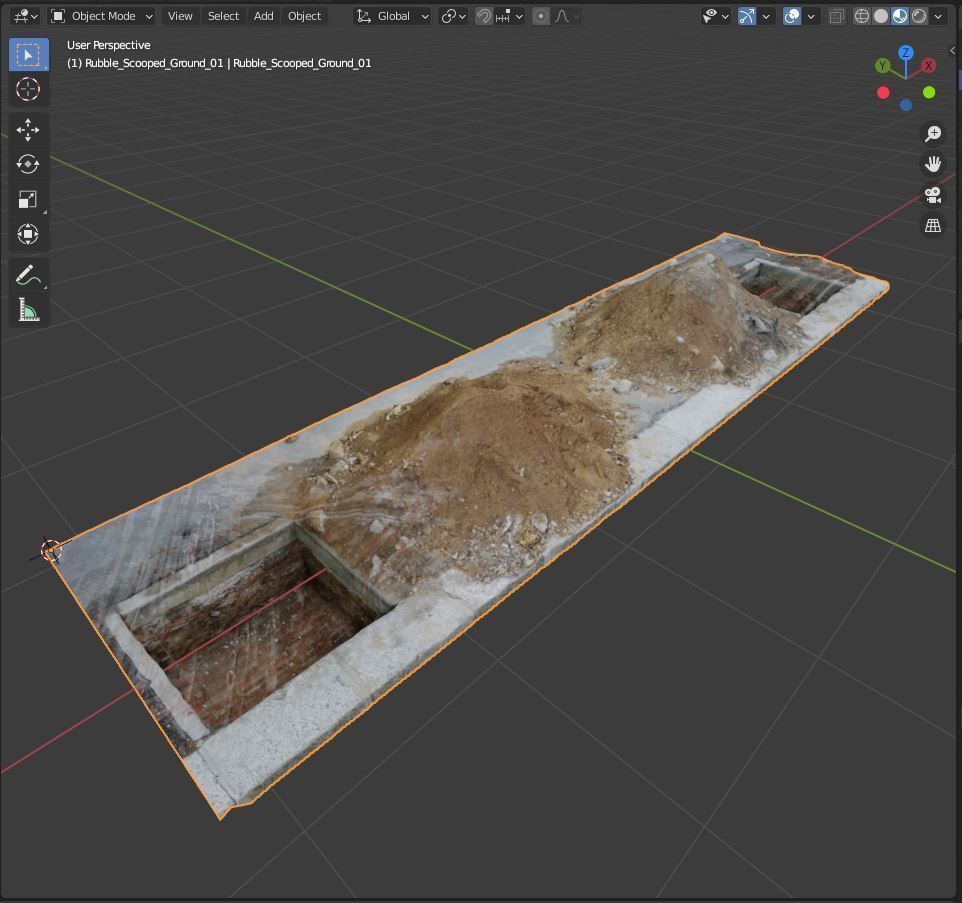Expand the gizmo options dropdown arrow
The image size is (962, 903).
pyautogui.click(x=766, y=16)
